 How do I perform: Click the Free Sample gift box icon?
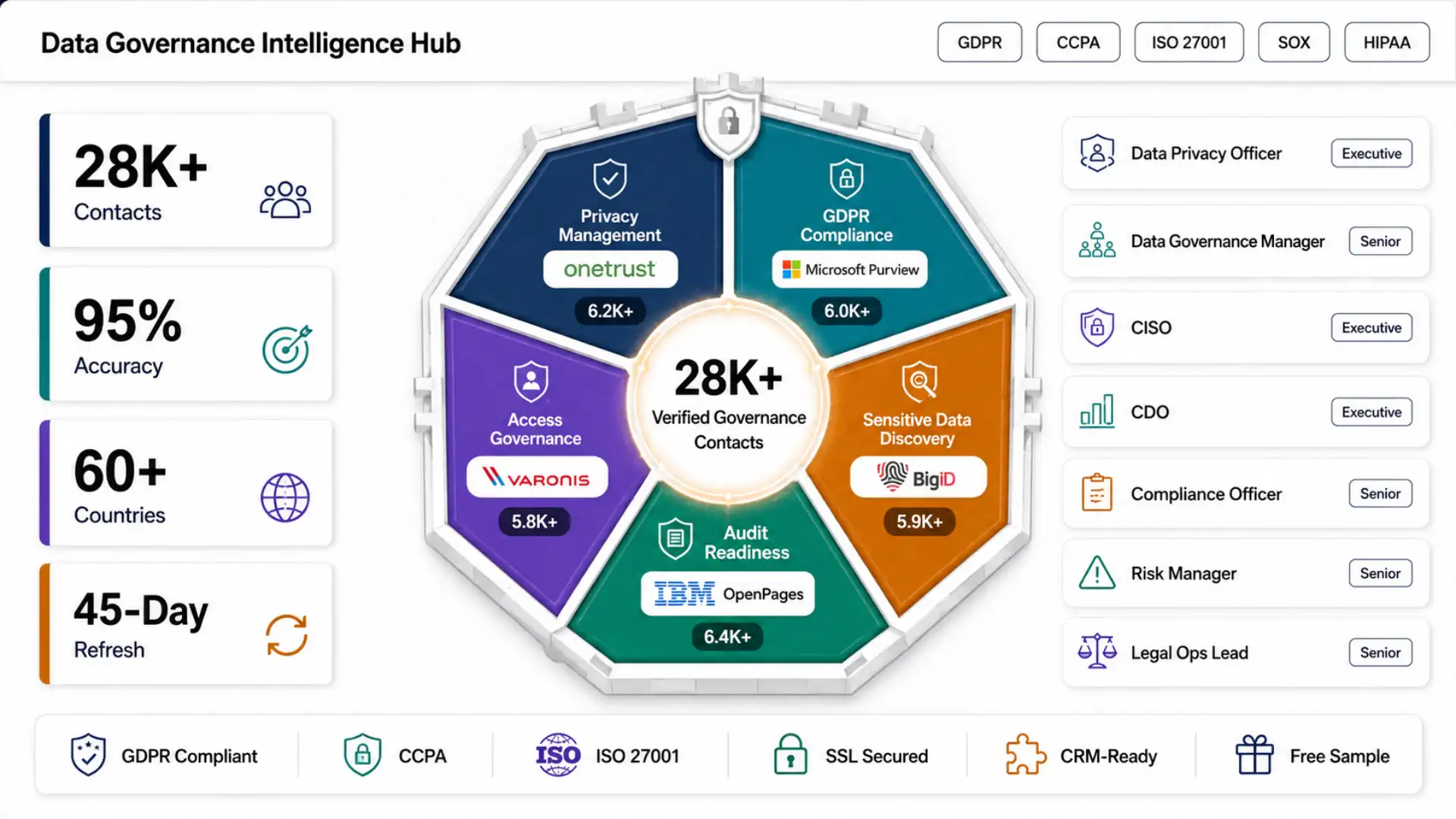tap(1255, 755)
